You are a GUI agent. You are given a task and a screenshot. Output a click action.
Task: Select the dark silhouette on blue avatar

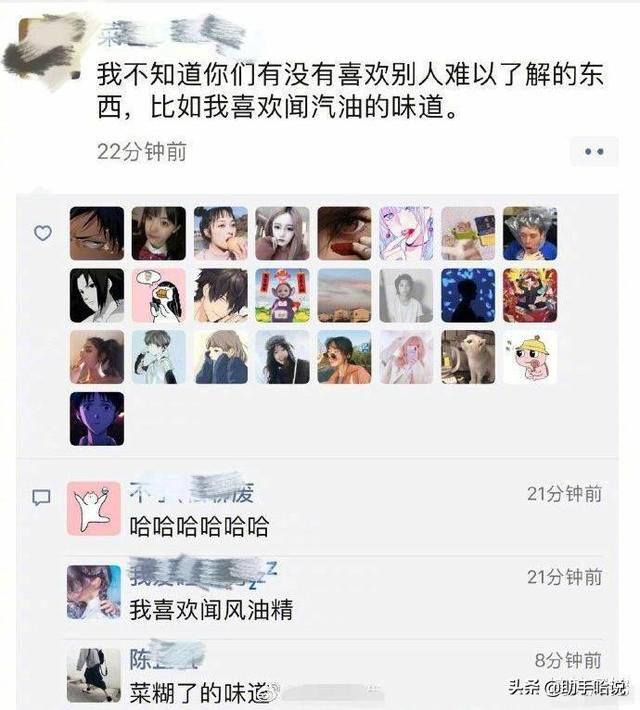point(468,295)
